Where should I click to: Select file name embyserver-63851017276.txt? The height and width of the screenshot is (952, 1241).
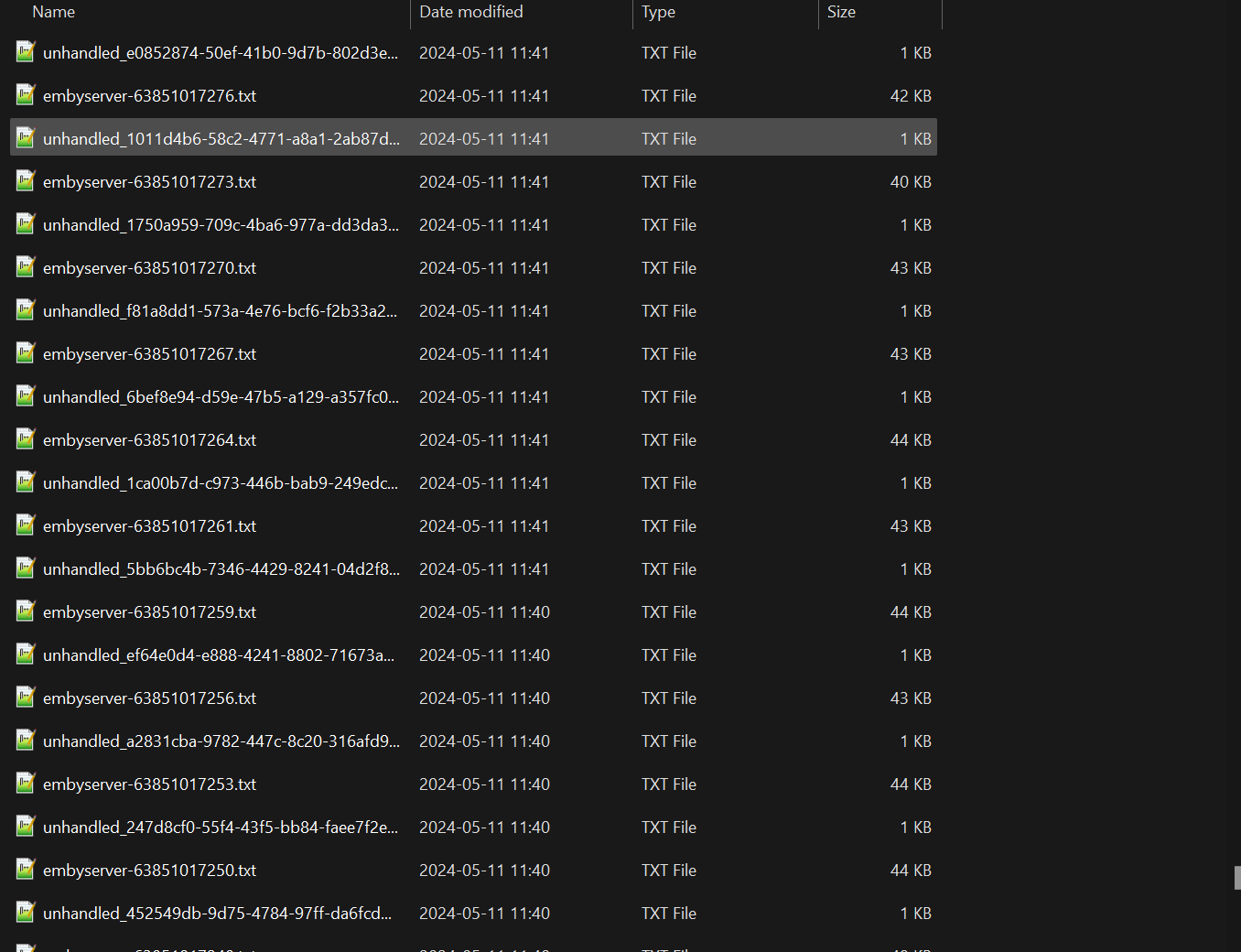click(149, 96)
